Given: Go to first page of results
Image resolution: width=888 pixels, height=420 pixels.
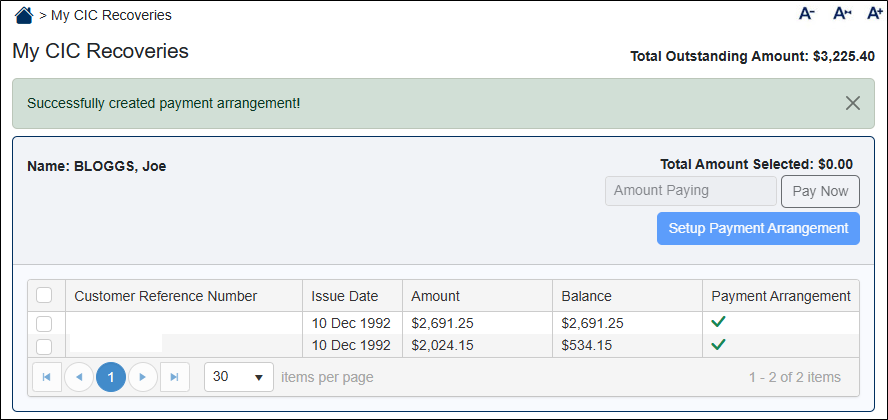Looking at the screenshot, I should 46,377.
